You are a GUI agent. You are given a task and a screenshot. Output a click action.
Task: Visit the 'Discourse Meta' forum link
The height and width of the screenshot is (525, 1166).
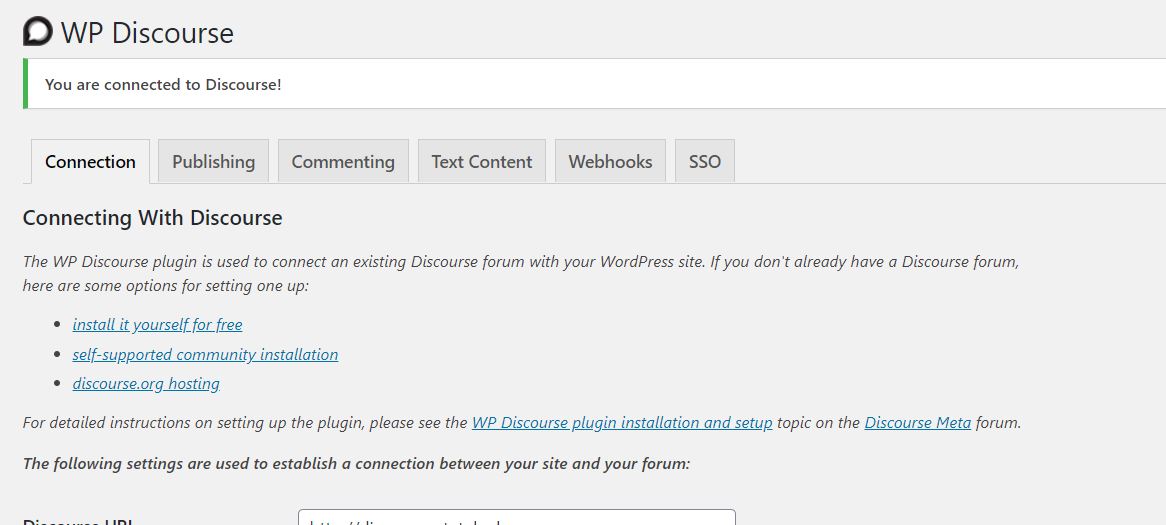pos(918,423)
